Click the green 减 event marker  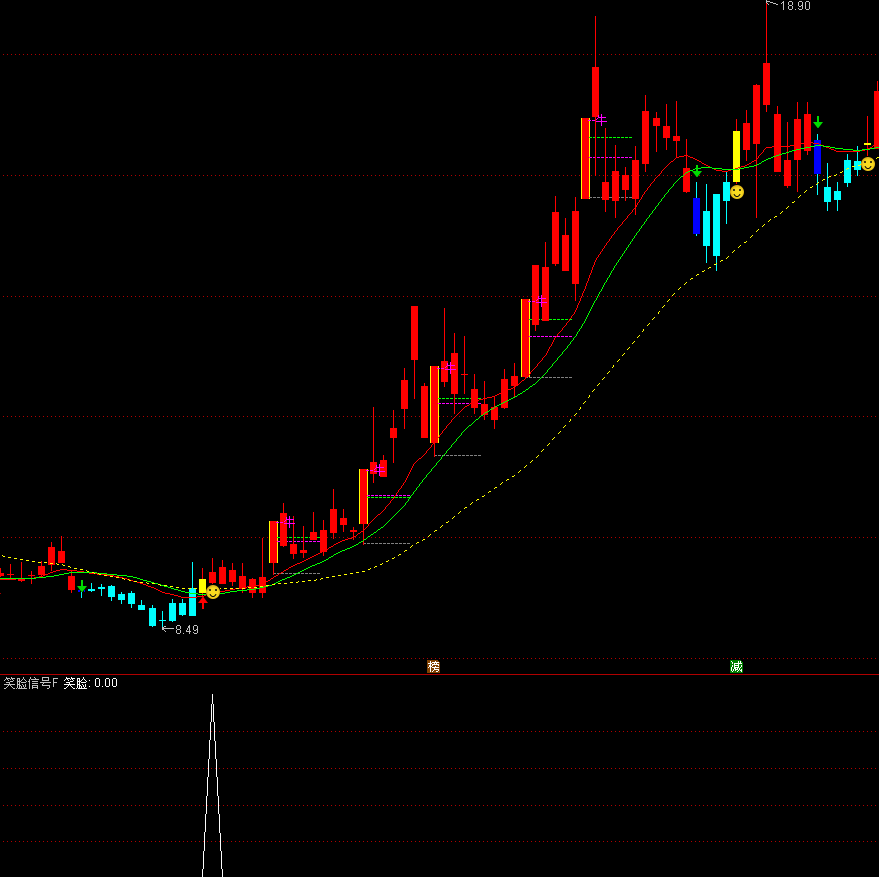coord(736,666)
